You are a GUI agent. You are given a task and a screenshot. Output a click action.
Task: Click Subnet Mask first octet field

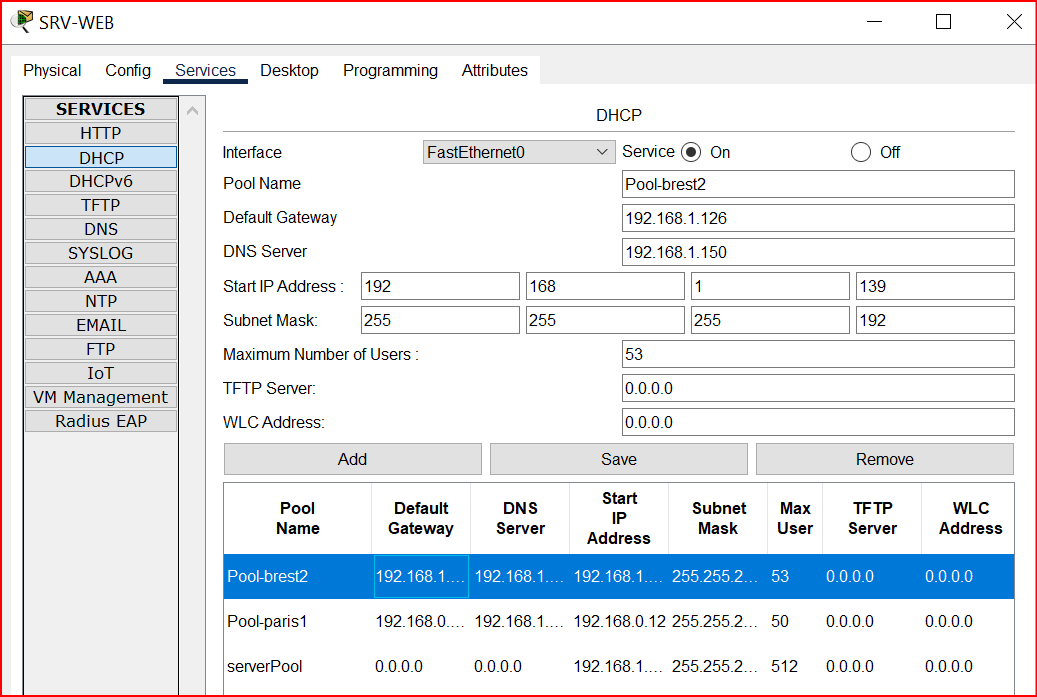point(440,320)
